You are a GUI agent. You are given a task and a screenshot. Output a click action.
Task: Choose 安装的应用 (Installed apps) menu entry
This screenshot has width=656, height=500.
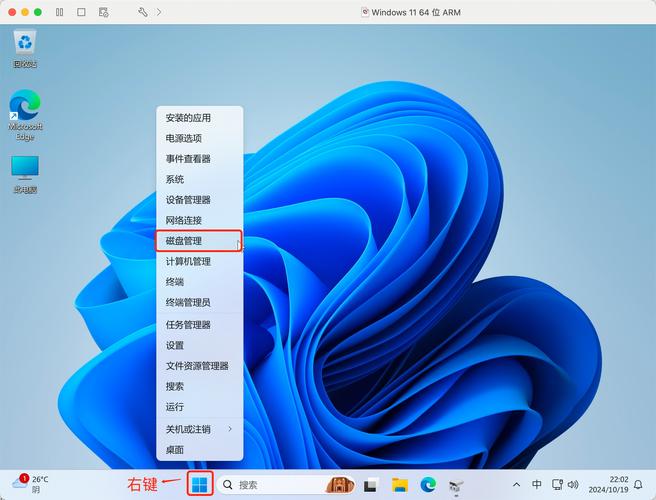200,118
